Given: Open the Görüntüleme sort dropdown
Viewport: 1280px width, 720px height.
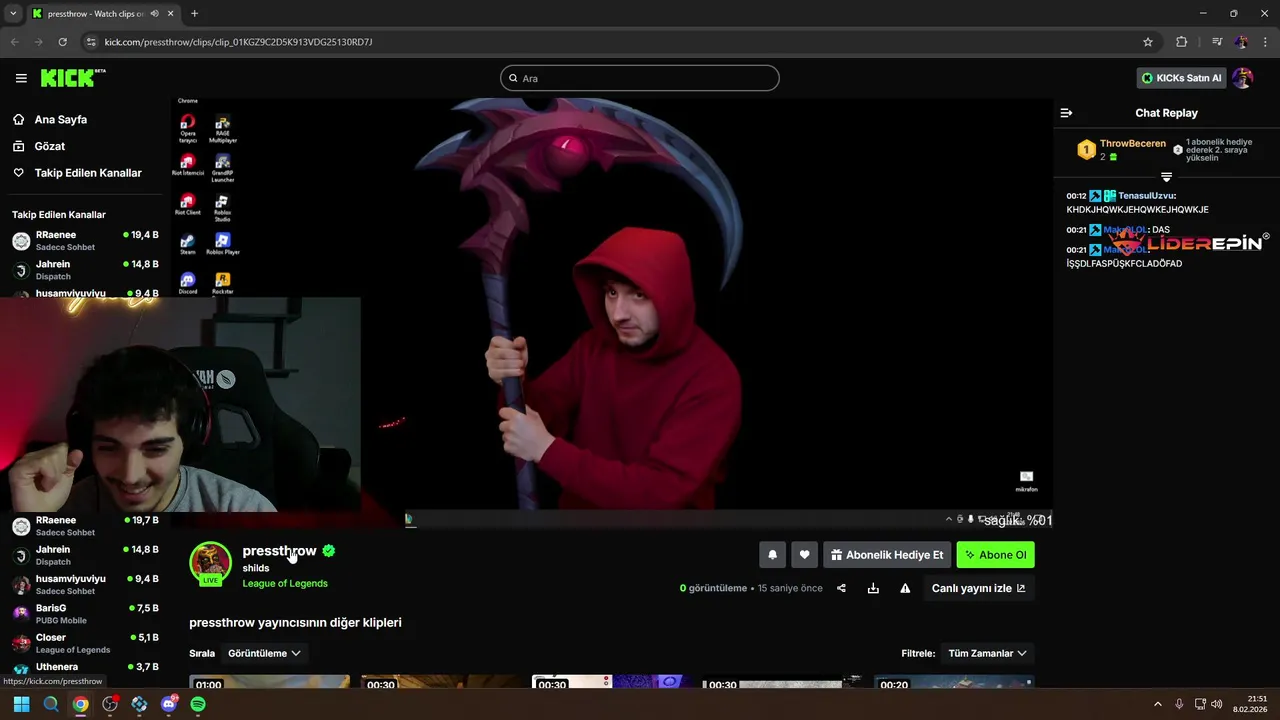Looking at the screenshot, I should pyautogui.click(x=264, y=653).
